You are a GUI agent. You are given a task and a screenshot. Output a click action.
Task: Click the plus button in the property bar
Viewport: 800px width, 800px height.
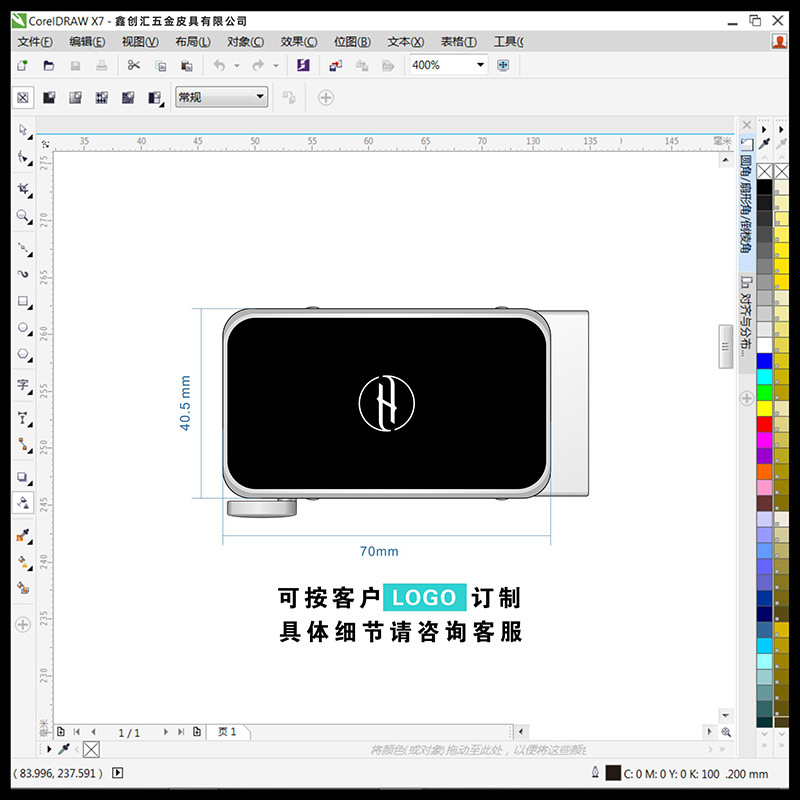(x=325, y=97)
